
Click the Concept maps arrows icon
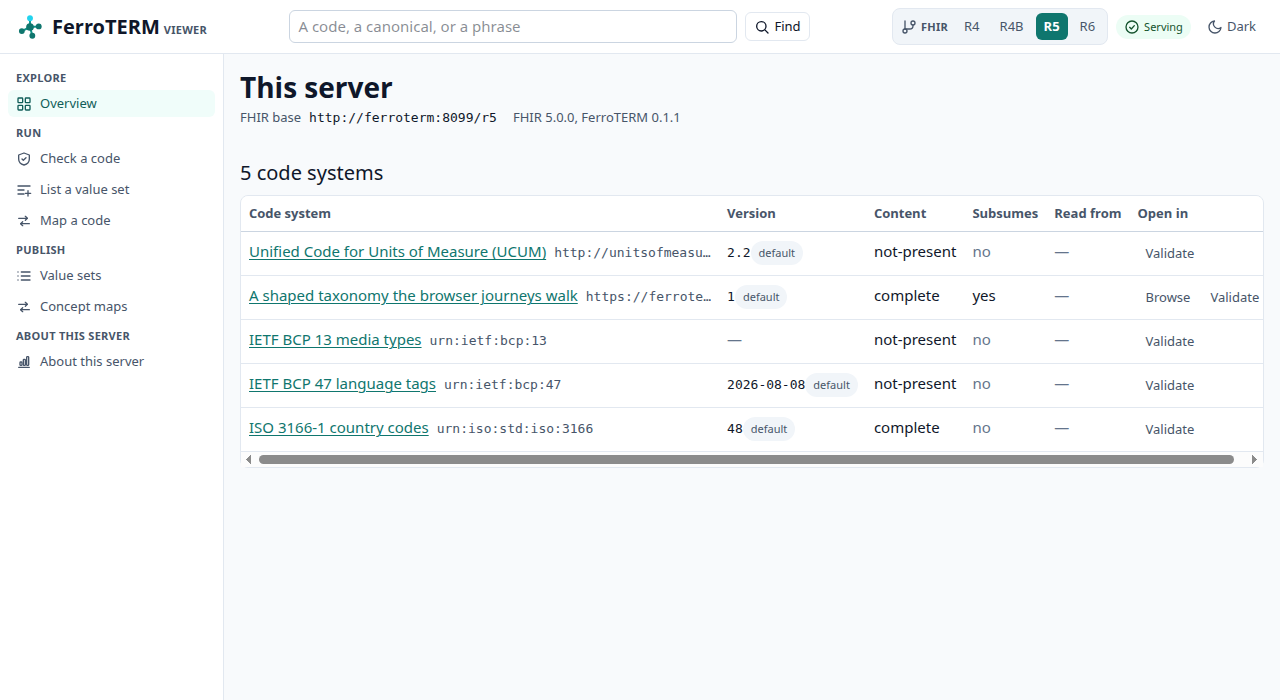[24, 307]
